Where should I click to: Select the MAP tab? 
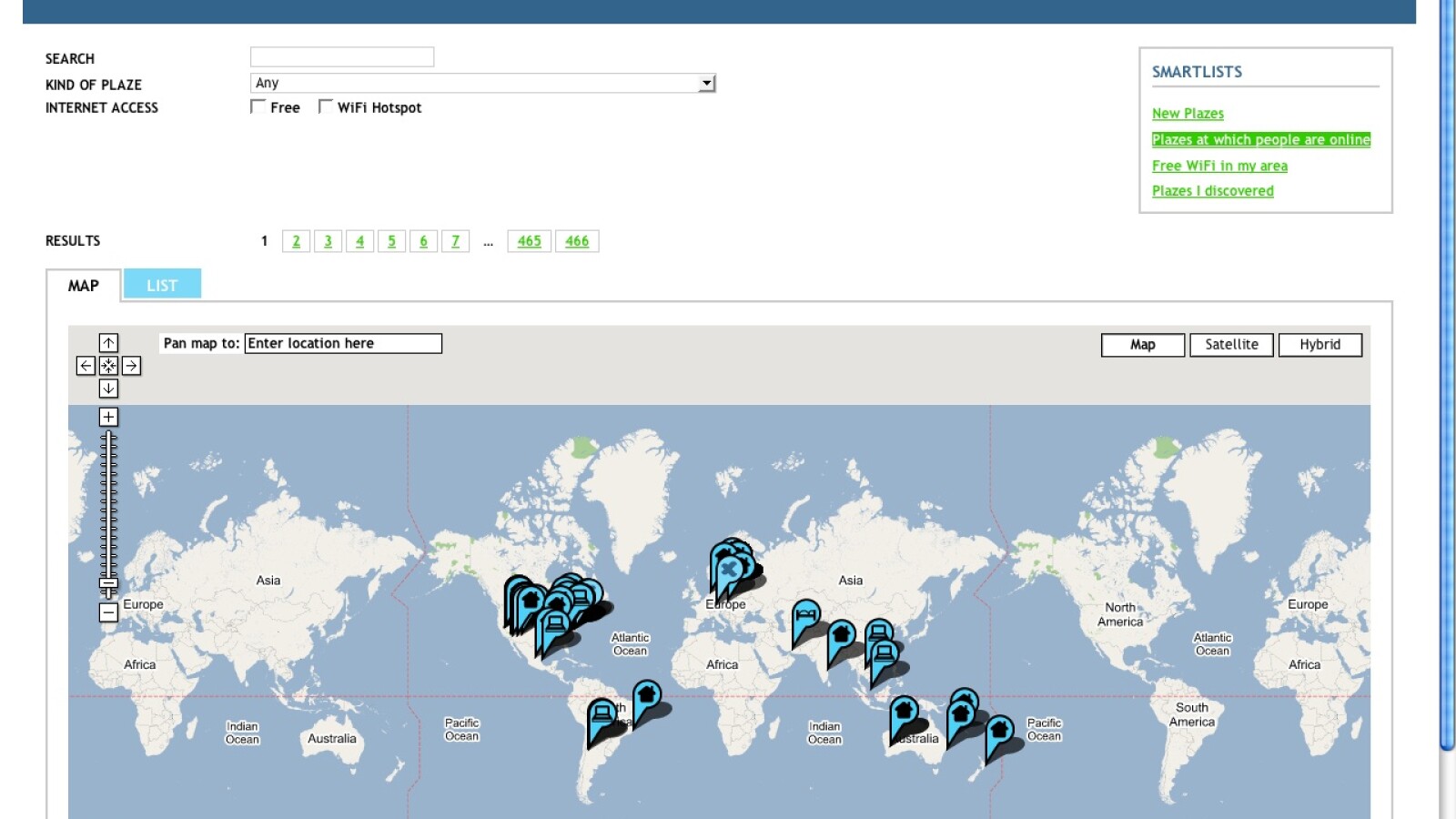pyautogui.click(x=83, y=286)
